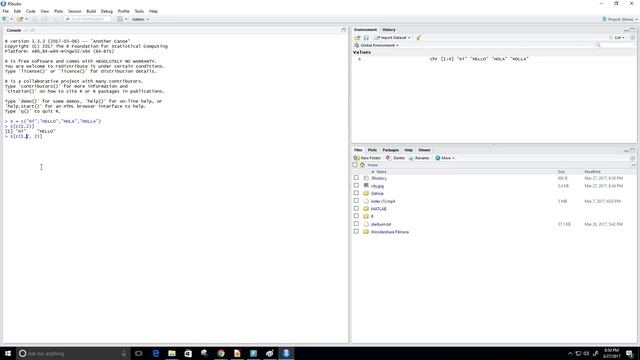Check the MATLAB folder checkbox
Image resolution: width=640 pixels, height=360 pixels.
coord(356,209)
